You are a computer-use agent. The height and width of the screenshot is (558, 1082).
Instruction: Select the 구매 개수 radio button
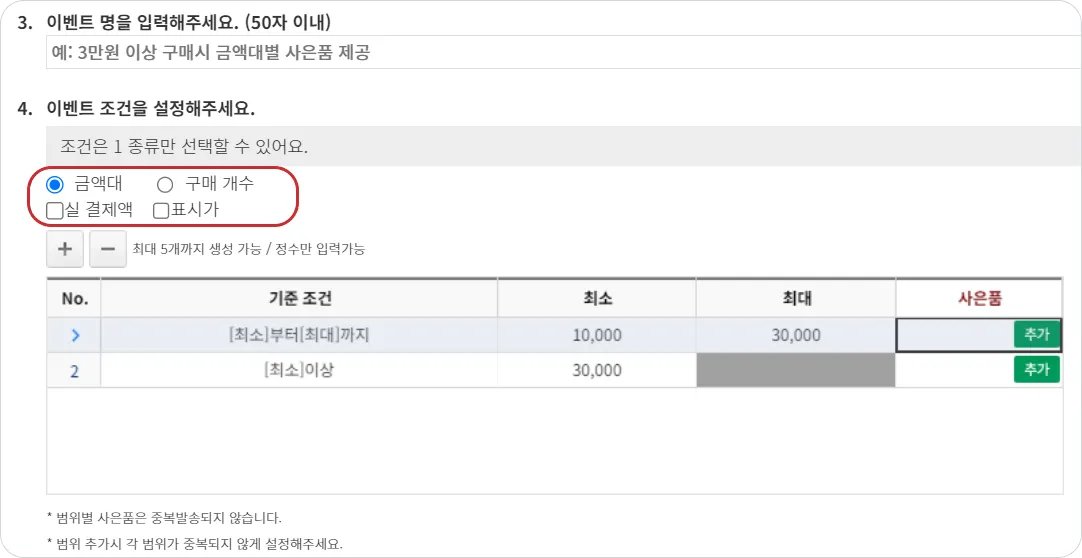tap(166, 184)
